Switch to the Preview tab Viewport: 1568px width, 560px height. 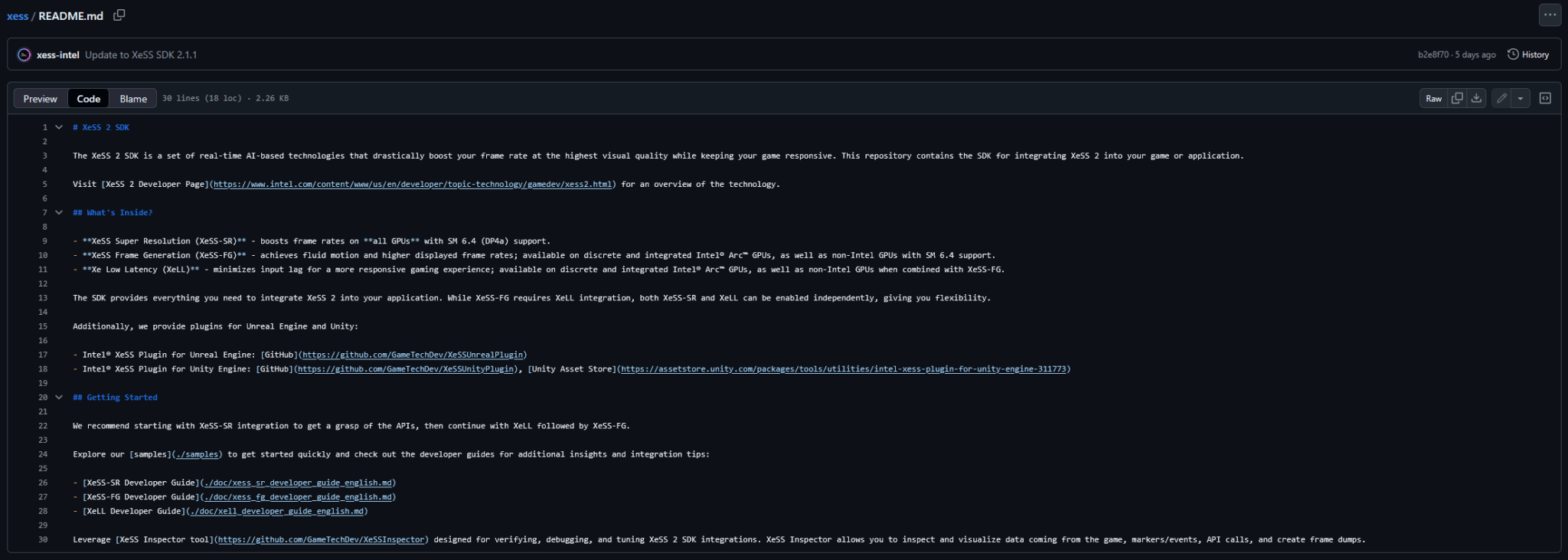click(41, 98)
